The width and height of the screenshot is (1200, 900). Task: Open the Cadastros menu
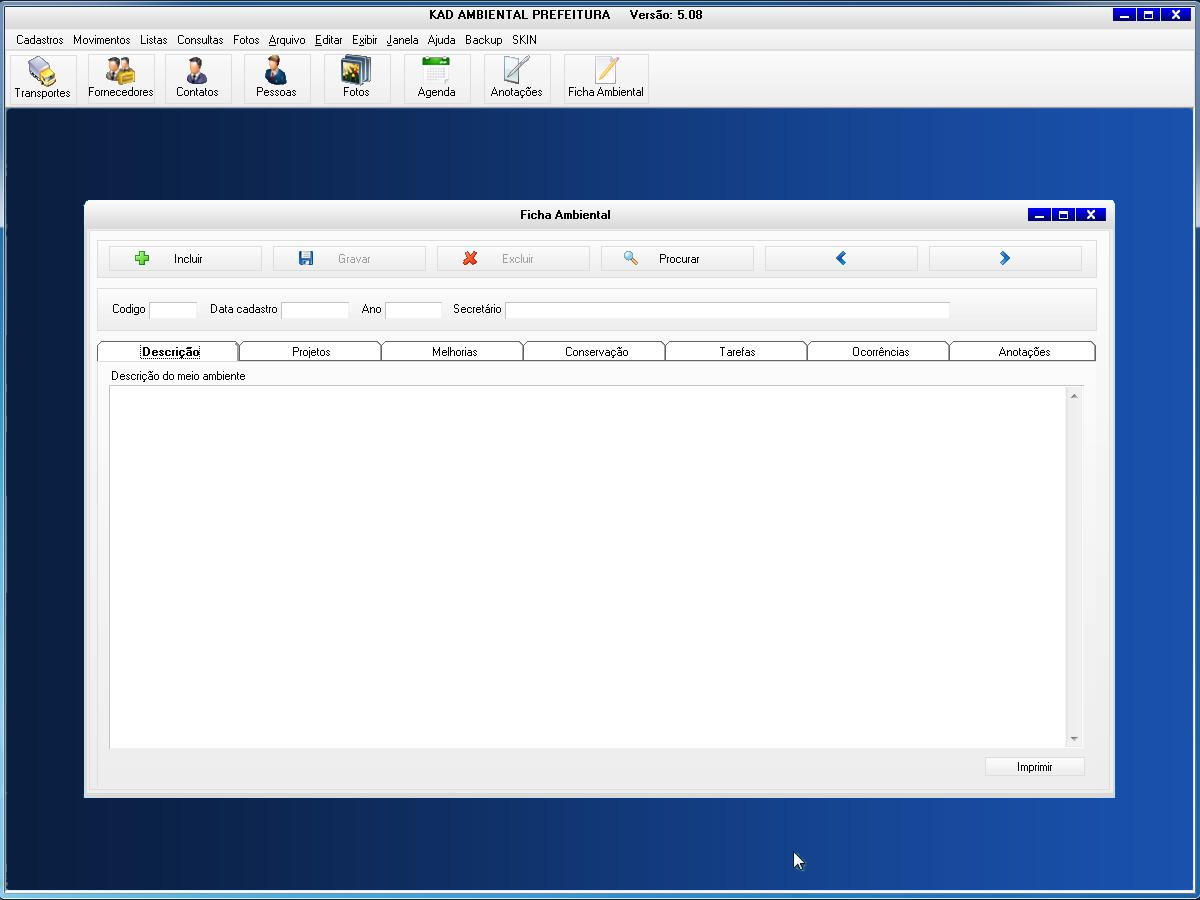pyautogui.click(x=40, y=40)
